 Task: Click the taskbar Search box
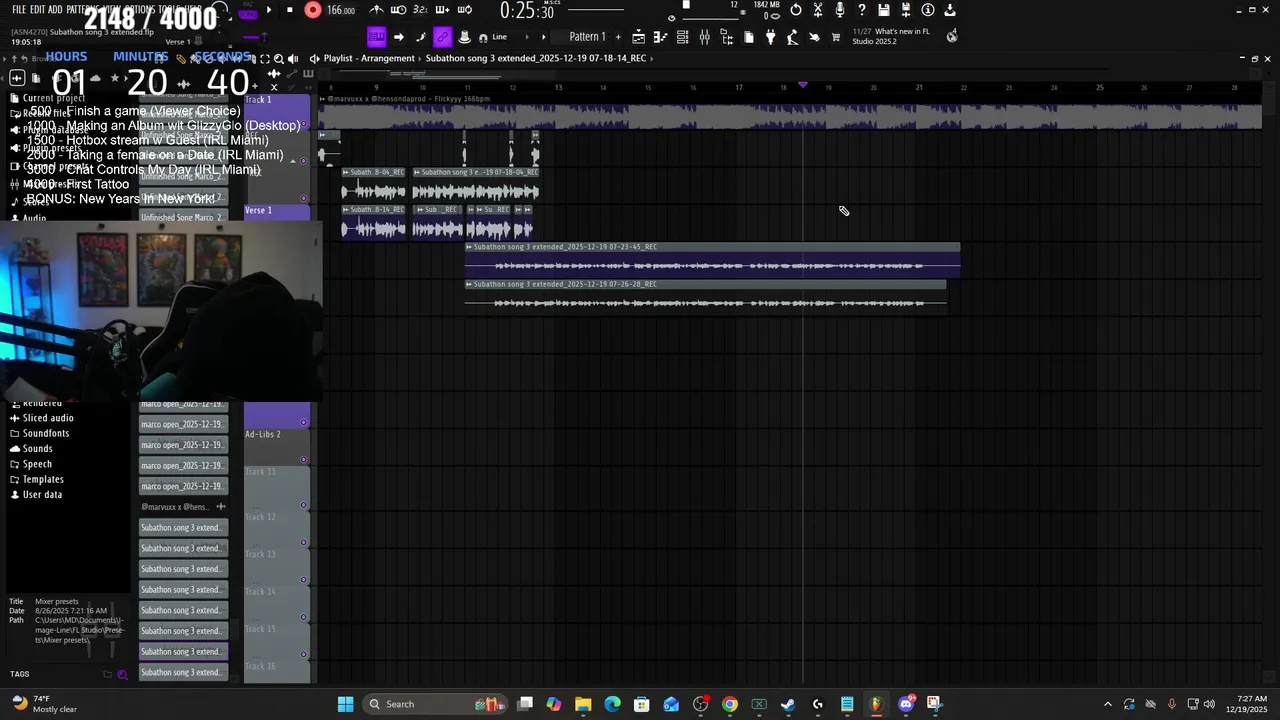(433, 704)
